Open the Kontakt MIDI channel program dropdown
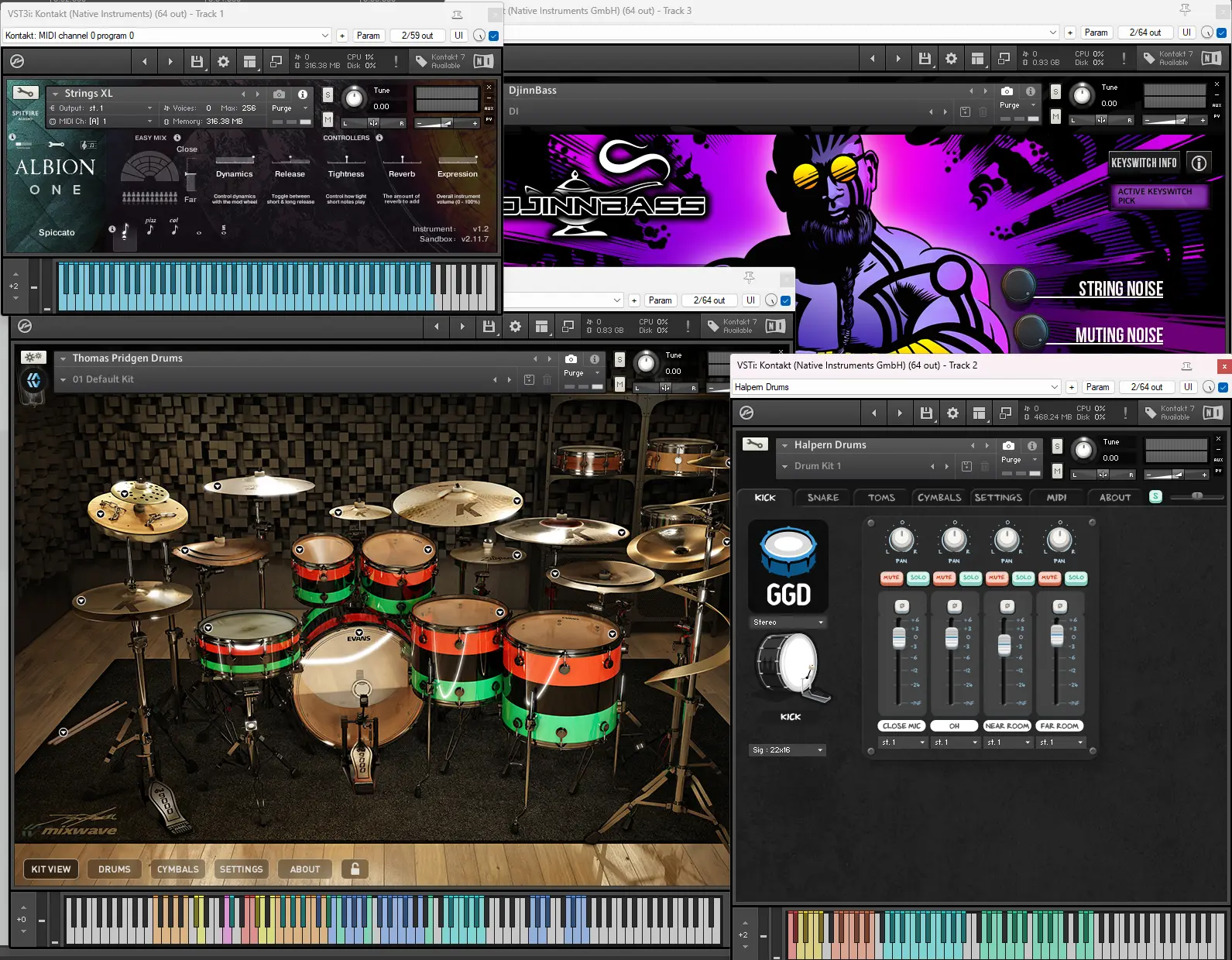Screen dimensions: 1232x960 click(x=168, y=36)
